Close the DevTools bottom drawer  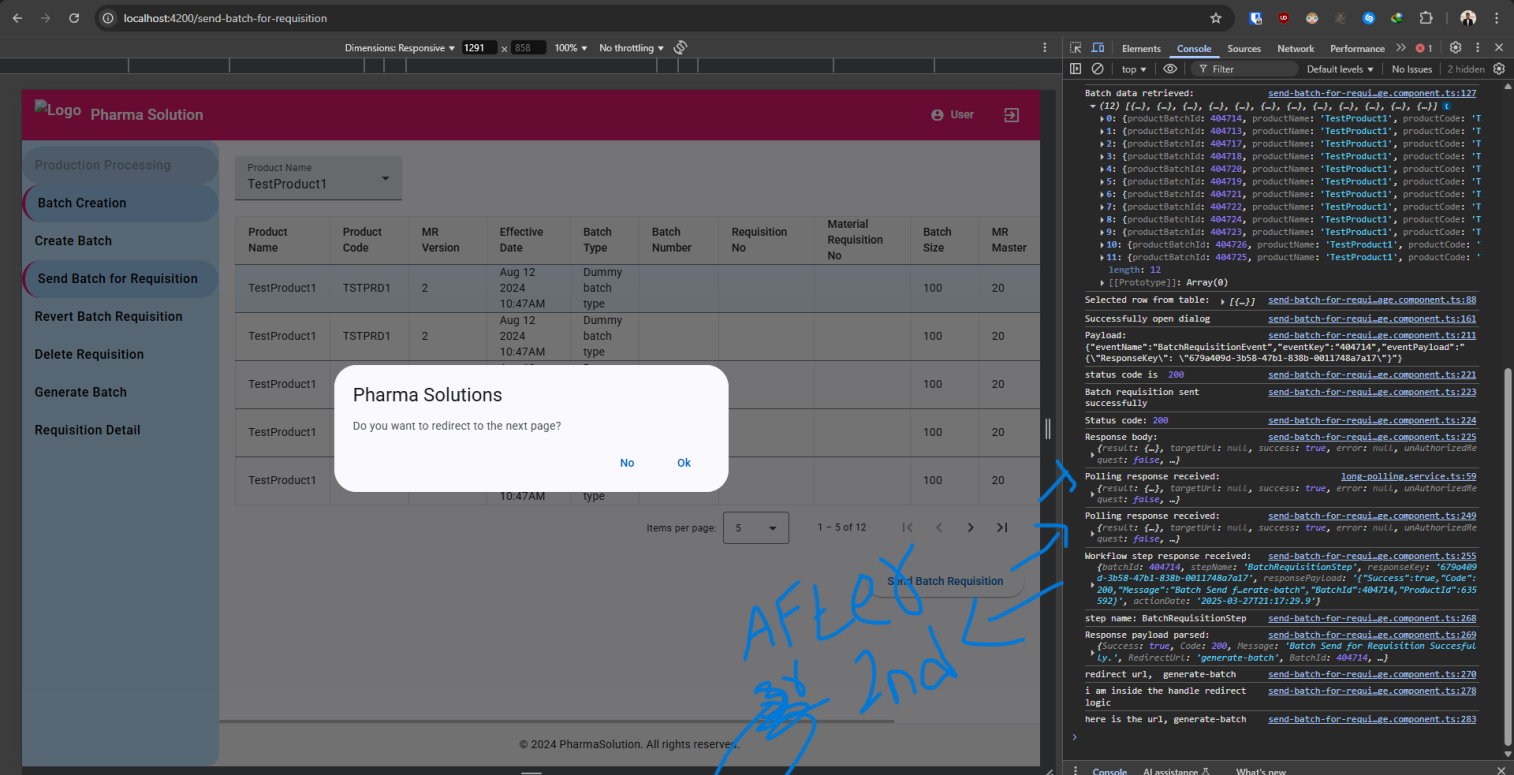coord(1499,771)
